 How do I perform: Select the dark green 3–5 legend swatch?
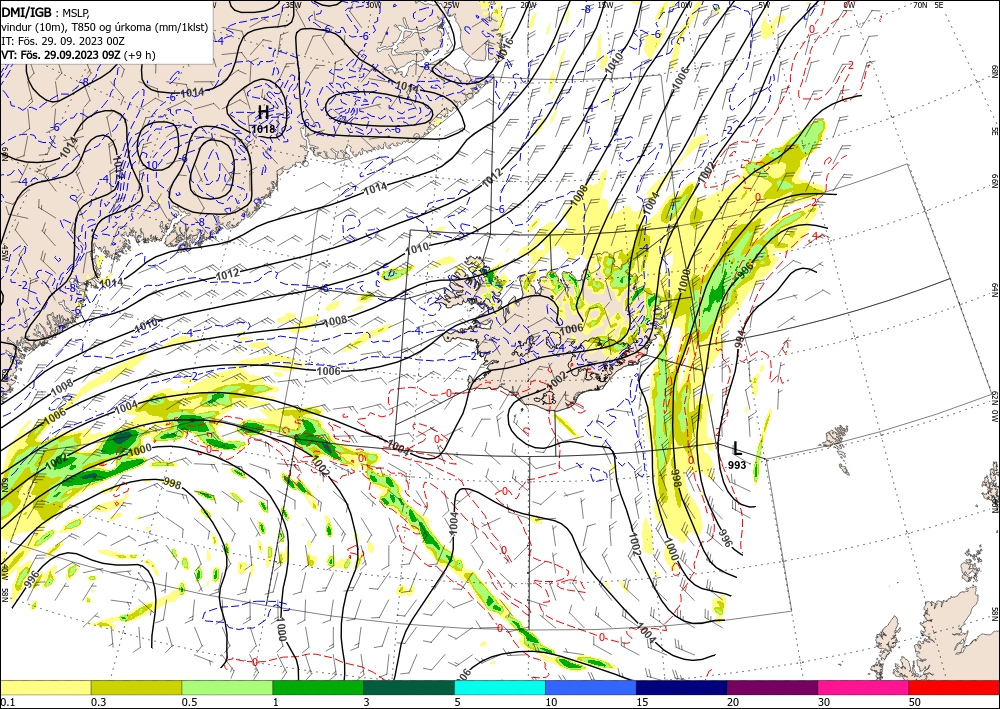pos(409,687)
